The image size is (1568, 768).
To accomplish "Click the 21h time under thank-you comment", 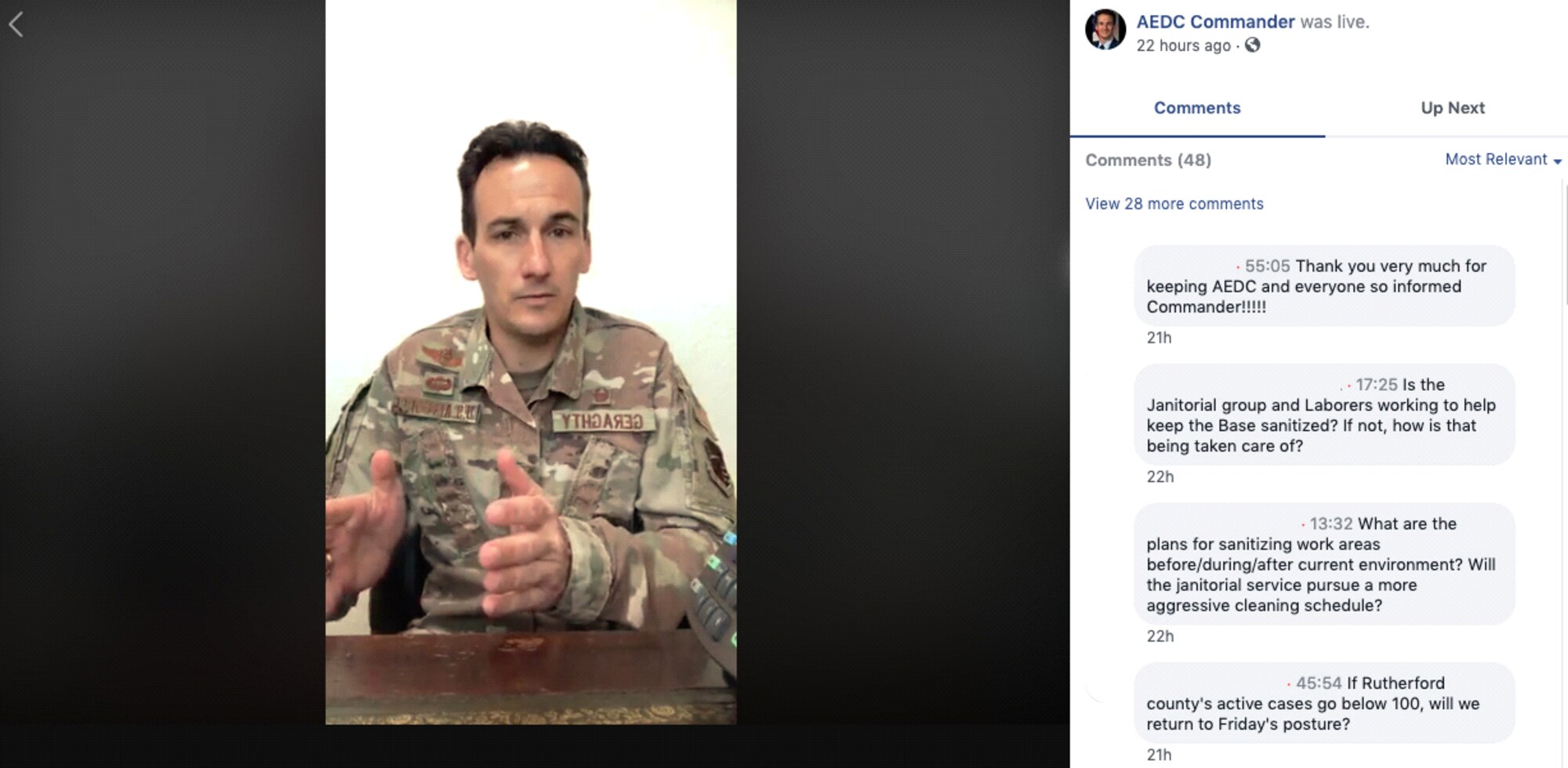I will (1159, 338).
